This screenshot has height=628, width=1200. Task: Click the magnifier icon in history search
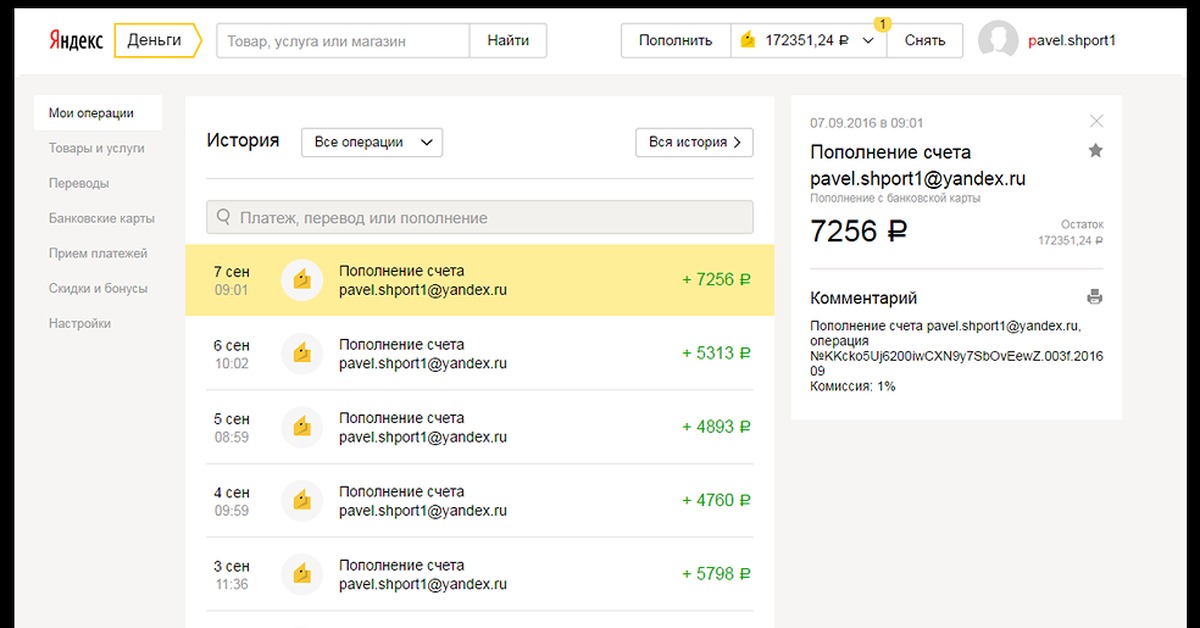(223, 217)
